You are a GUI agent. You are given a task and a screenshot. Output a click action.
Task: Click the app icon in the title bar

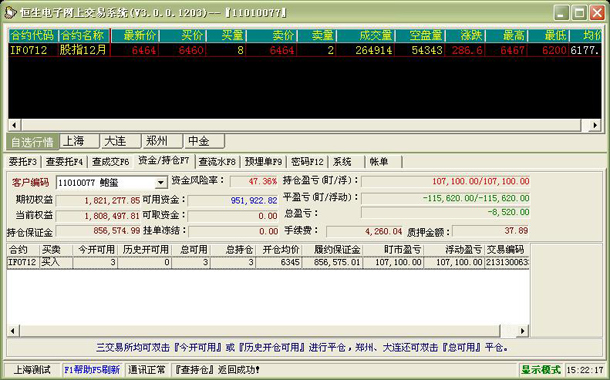point(10,12)
